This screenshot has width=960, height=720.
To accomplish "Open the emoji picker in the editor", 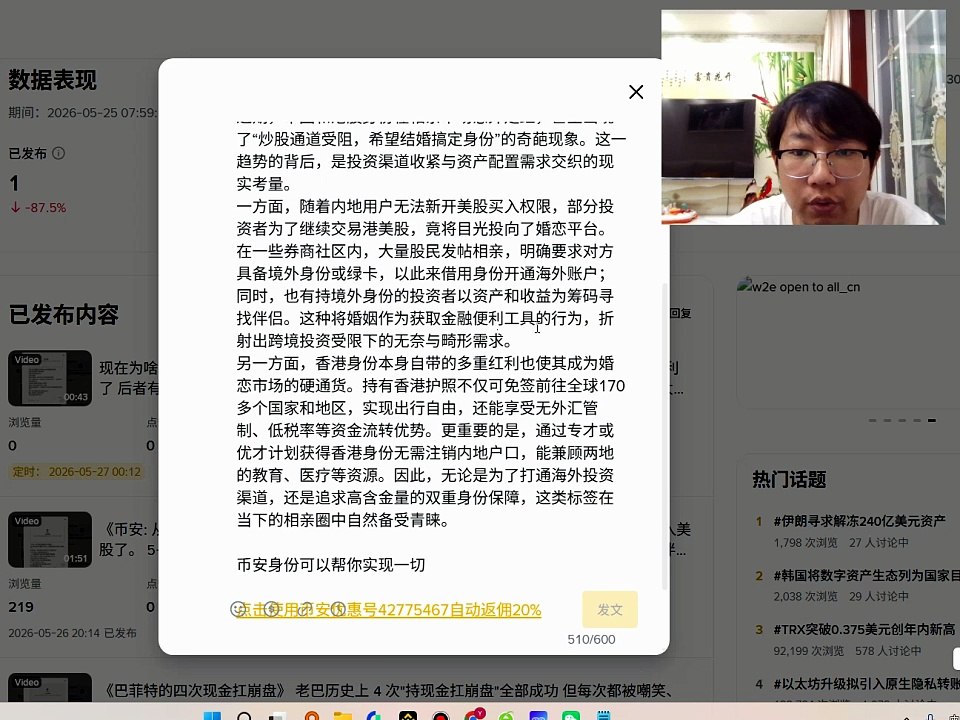I will pos(238,609).
